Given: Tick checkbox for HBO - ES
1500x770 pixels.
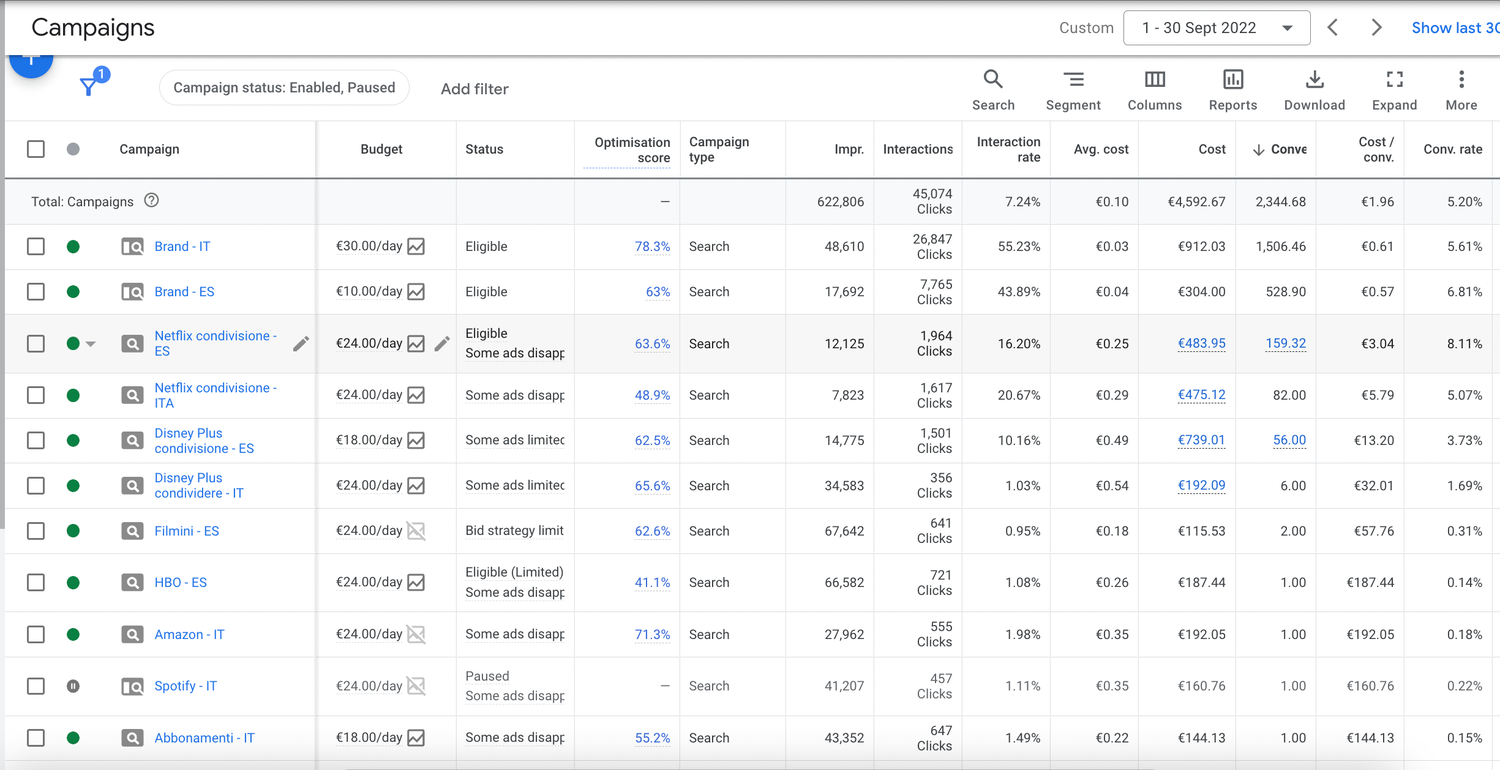Looking at the screenshot, I should click(x=36, y=582).
